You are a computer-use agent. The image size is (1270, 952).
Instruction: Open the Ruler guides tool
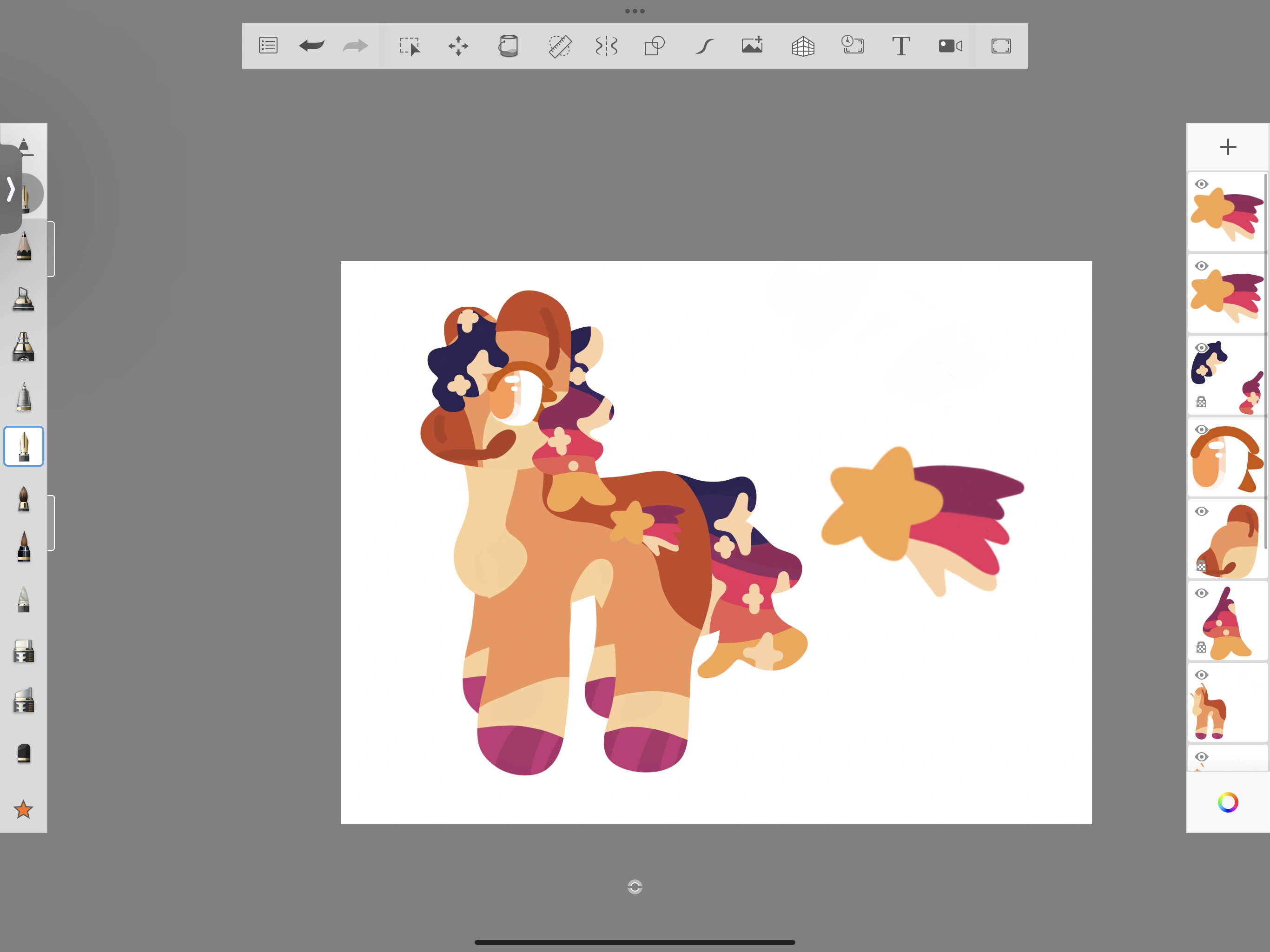coord(559,46)
